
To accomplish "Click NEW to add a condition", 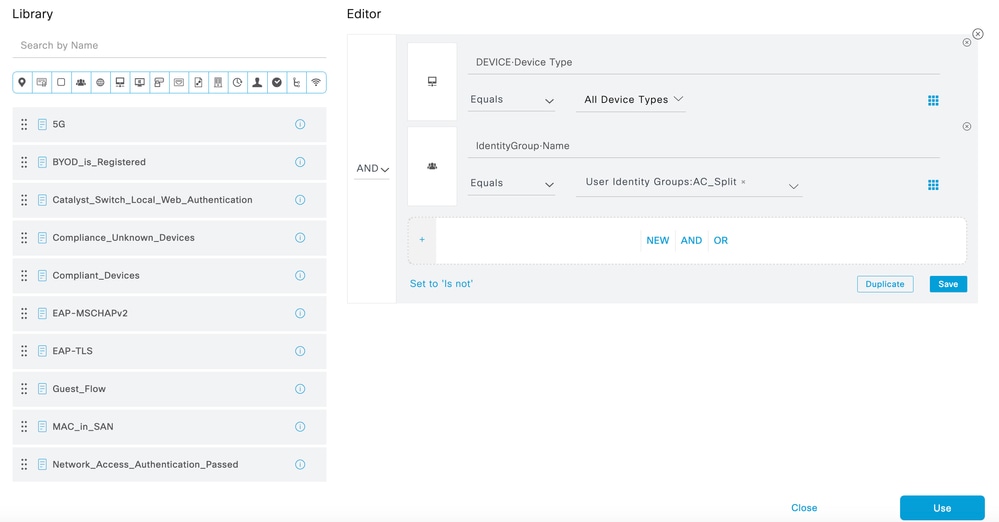I will click(658, 240).
